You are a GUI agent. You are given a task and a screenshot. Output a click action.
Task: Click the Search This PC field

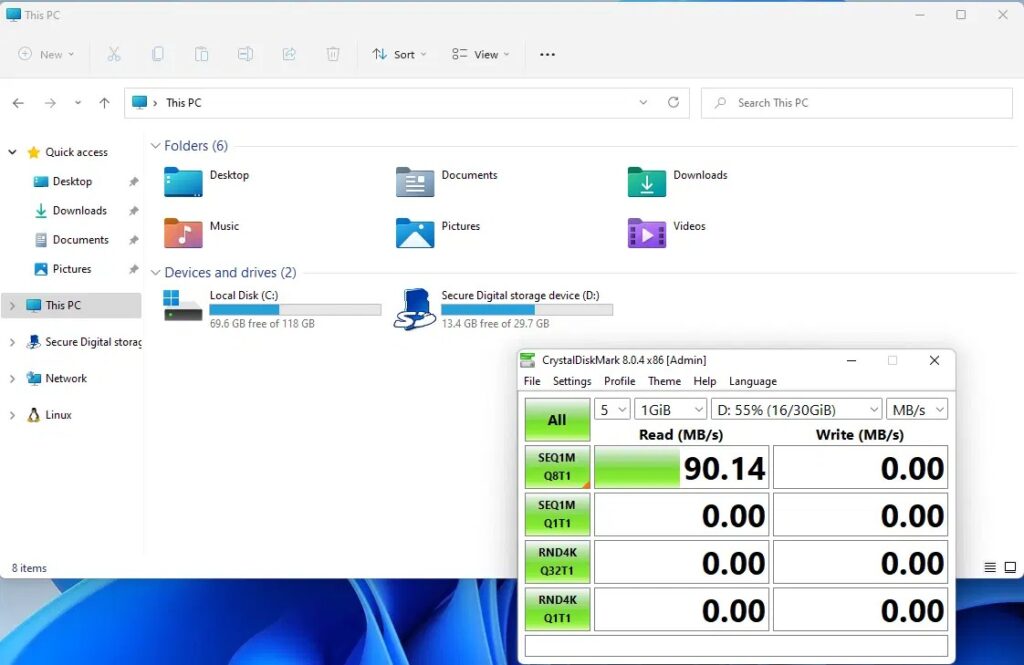tap(857, 103)
